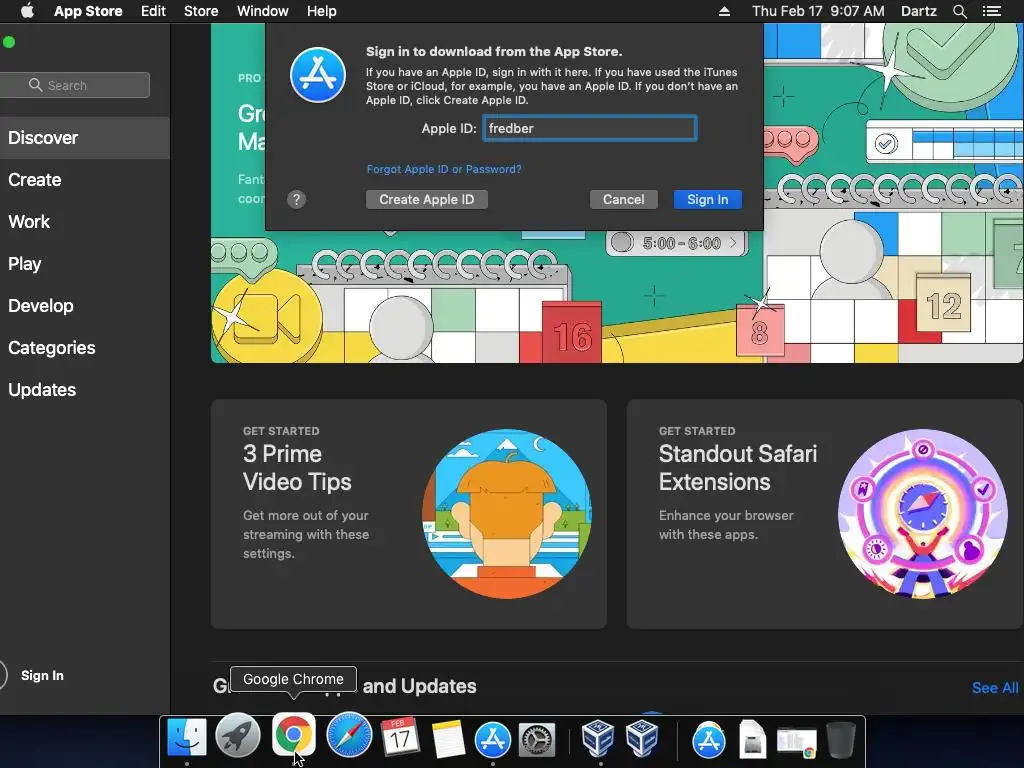Select Updates in the sidebar
Image resolution: width=1024 pixels, height=768 pixels.
(85, 390)
